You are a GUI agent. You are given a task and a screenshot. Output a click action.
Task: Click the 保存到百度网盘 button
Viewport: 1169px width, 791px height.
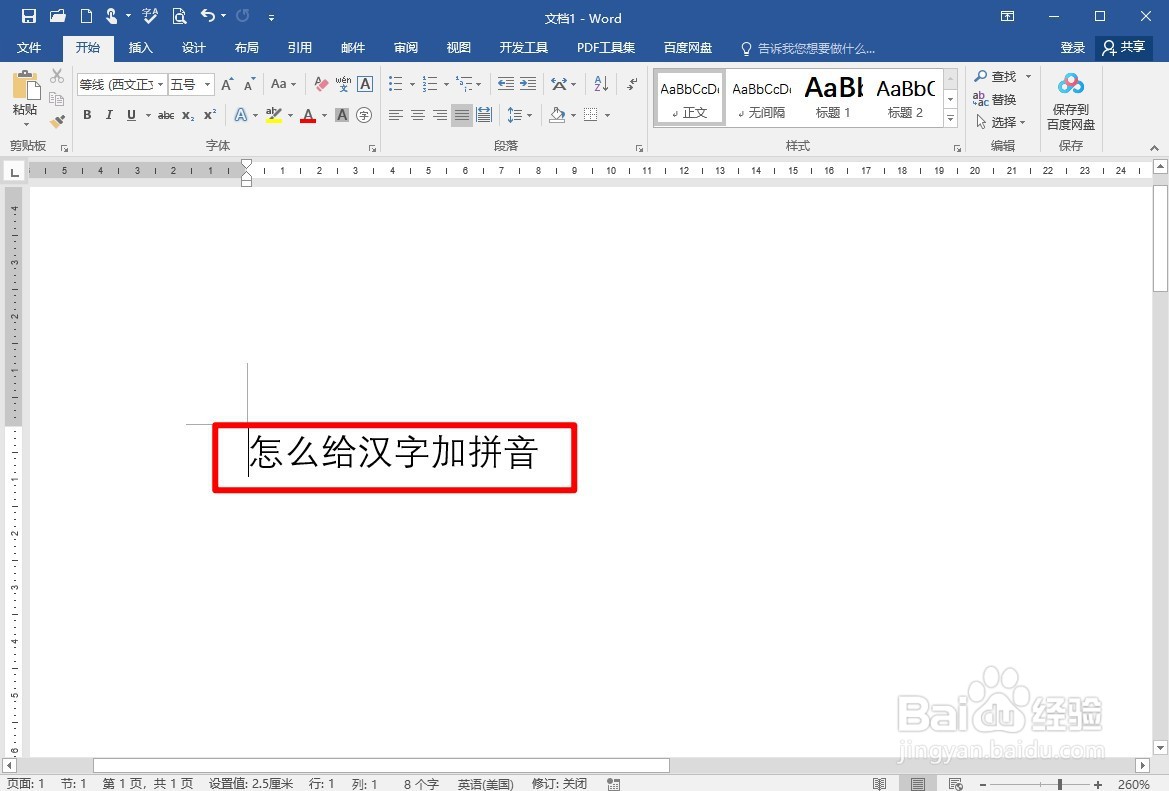point(1070,98)
